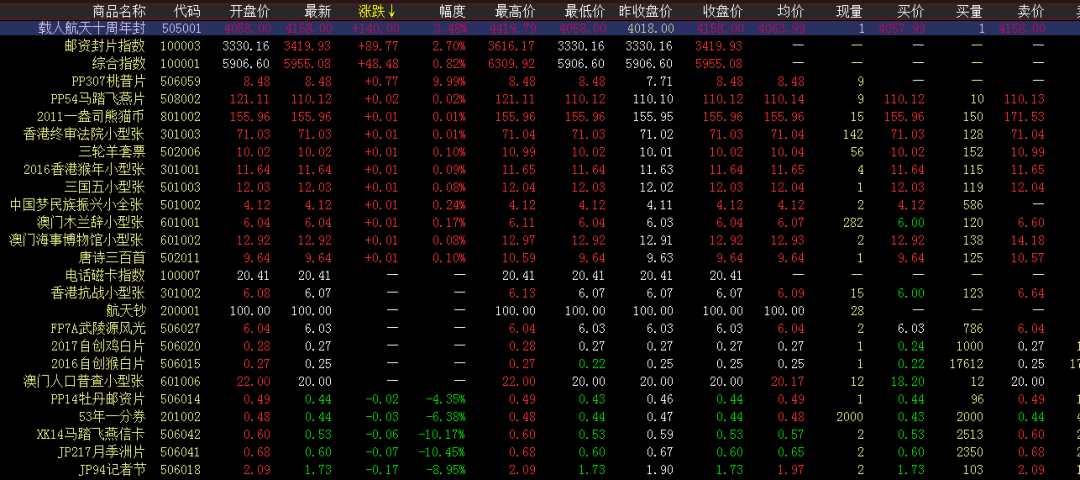Sort by the 涨跌 column header

pyautogui.click(x=377, y=11)
